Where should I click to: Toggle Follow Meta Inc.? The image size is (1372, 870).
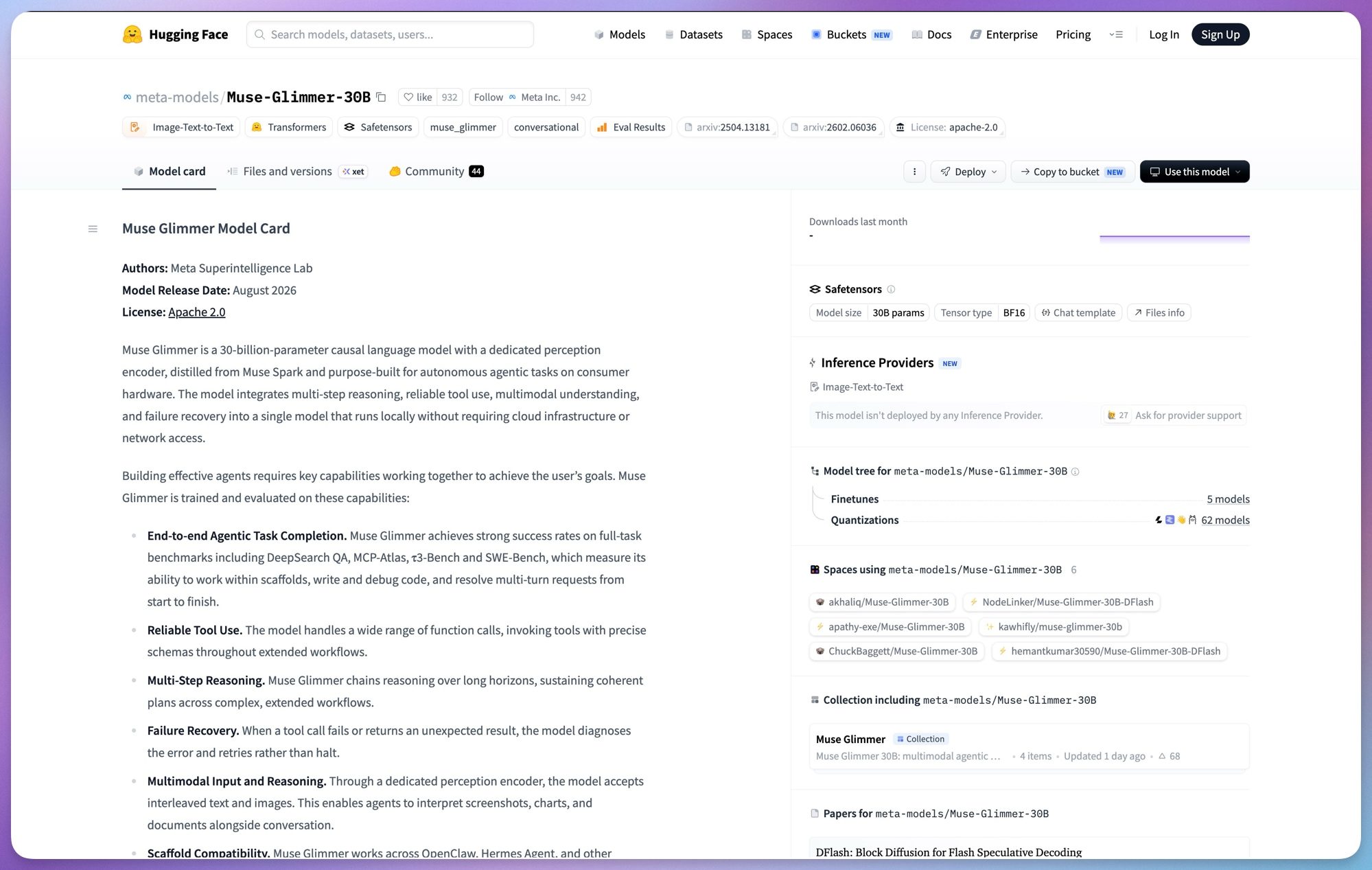tap(518, 97)
